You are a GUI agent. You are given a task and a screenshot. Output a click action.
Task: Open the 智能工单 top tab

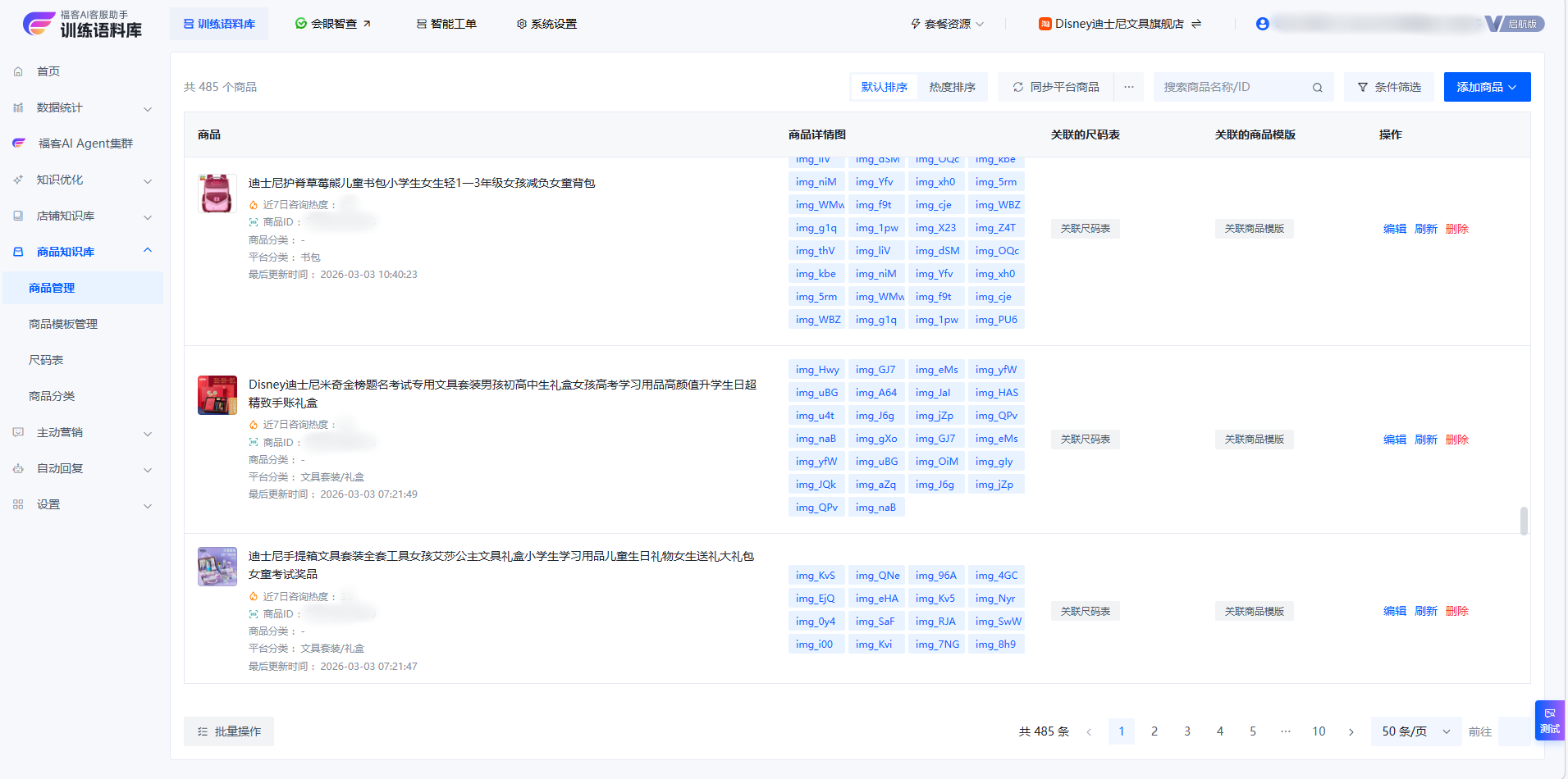(x=446, y=24)
